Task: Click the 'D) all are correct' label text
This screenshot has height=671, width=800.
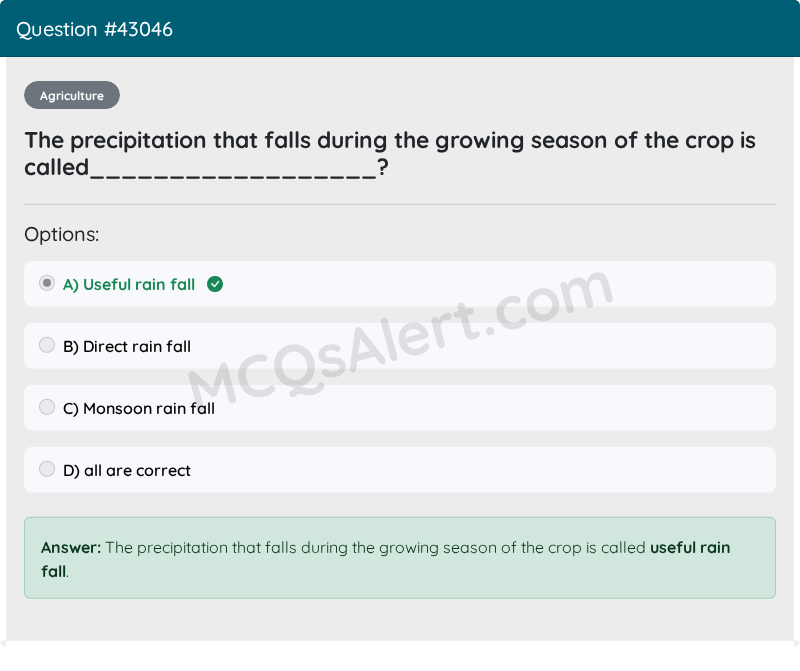Action: 127,471
